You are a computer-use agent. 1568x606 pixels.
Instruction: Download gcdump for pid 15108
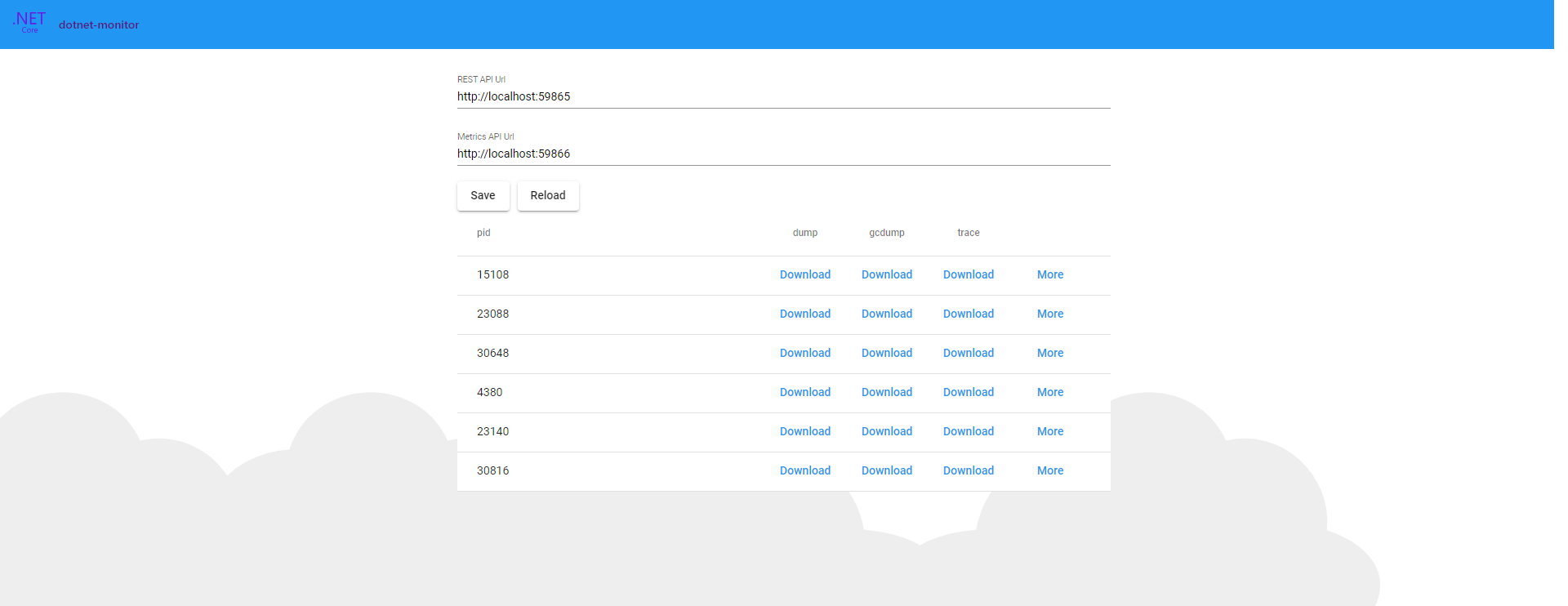pos(887,275)
